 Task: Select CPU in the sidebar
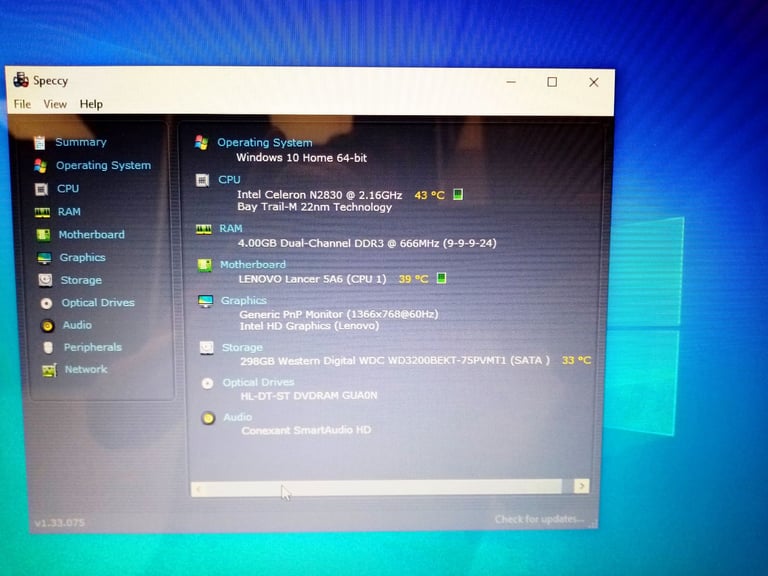(x=68, y=189)
